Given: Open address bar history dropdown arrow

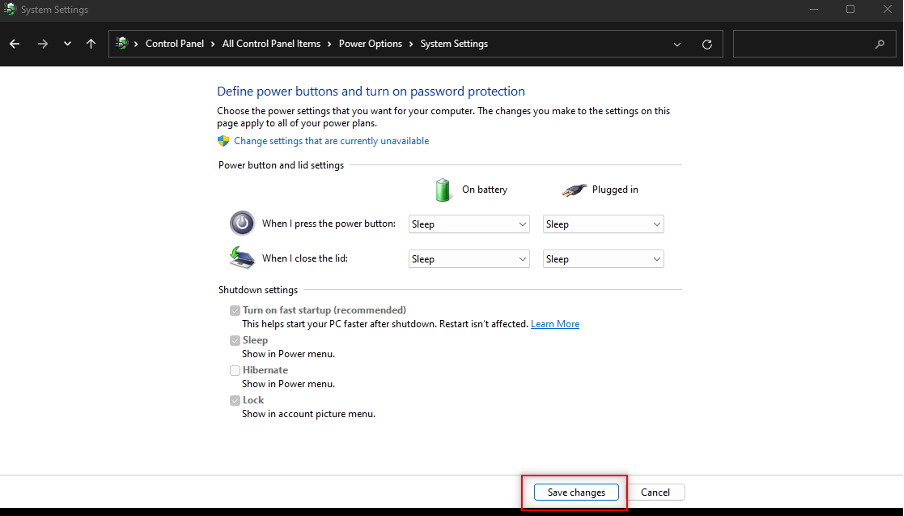Looking at the screenshot, I should click(x=677, y=44).
